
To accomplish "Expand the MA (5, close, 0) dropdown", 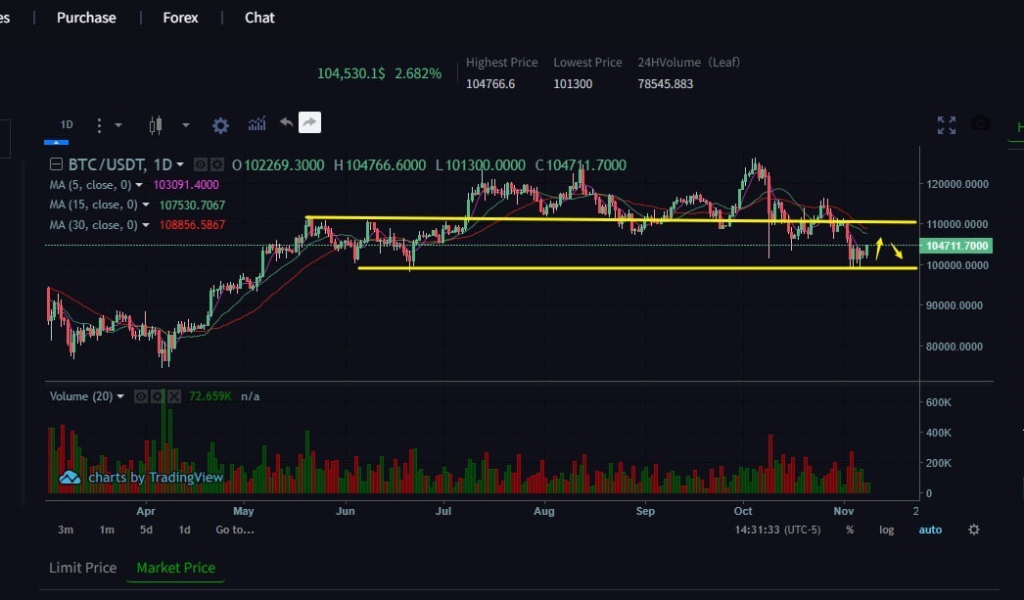I will point(139,186).
